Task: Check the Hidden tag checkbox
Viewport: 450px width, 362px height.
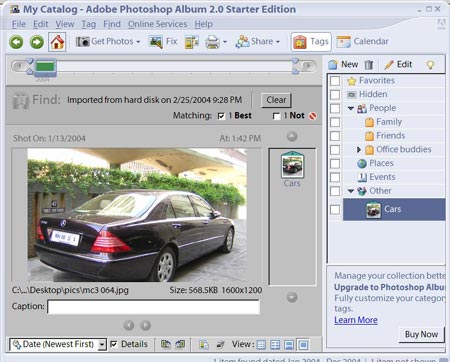Action: (335, 95)
